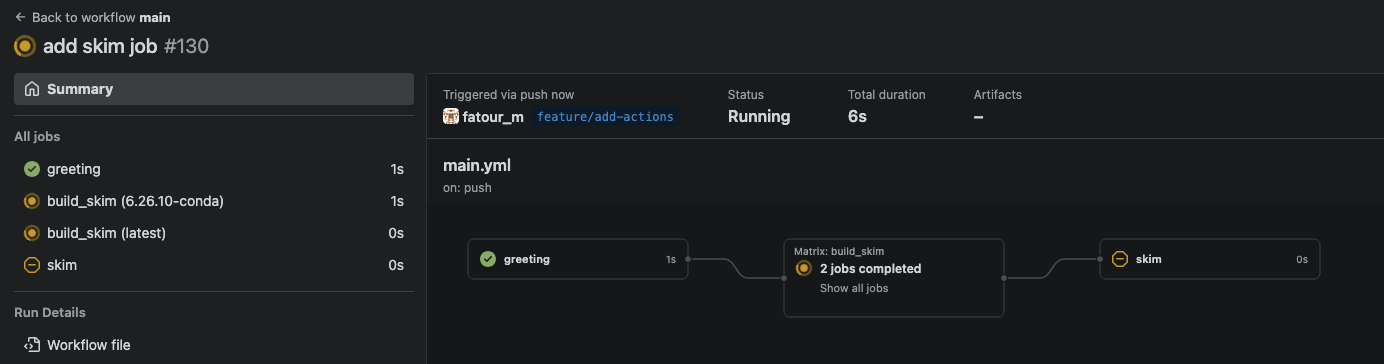Open the feature/add-actions branch
Viewport: 1384px width, 364px height.
(606, 117)
